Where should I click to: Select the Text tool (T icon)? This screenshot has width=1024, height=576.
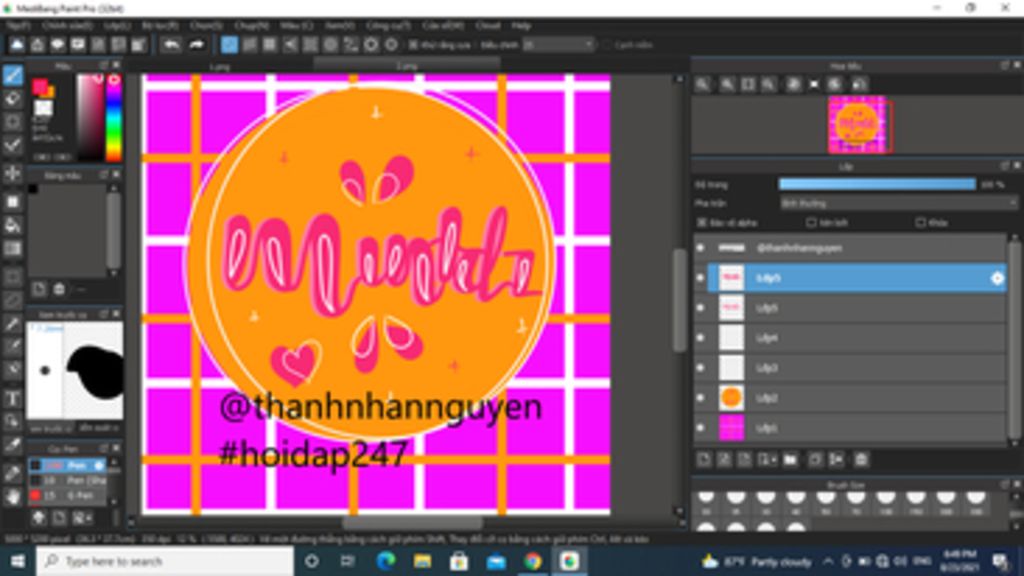[12, 398]
